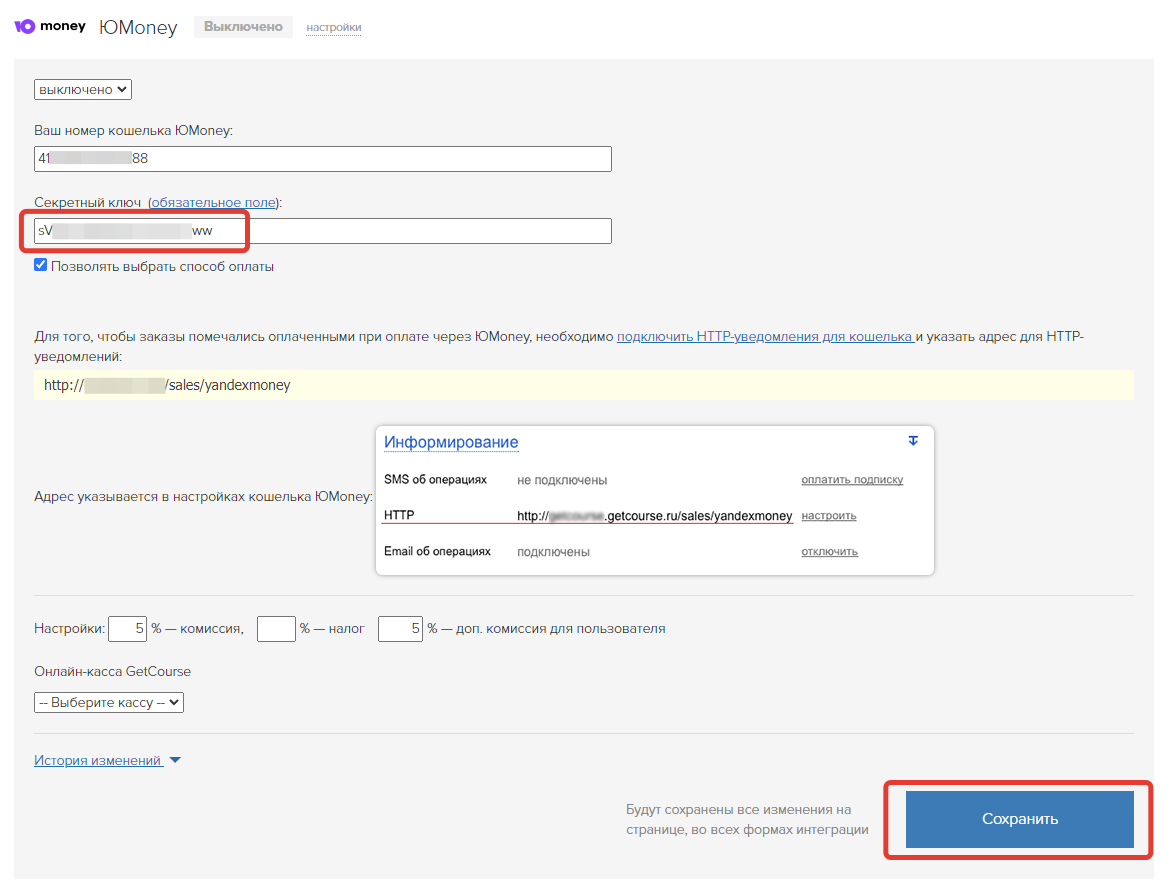The height and width of the screenshot is (891, 1169).
Task: Edit the additional user commission field
Action: pyautogui.click(x=400, y=629)
